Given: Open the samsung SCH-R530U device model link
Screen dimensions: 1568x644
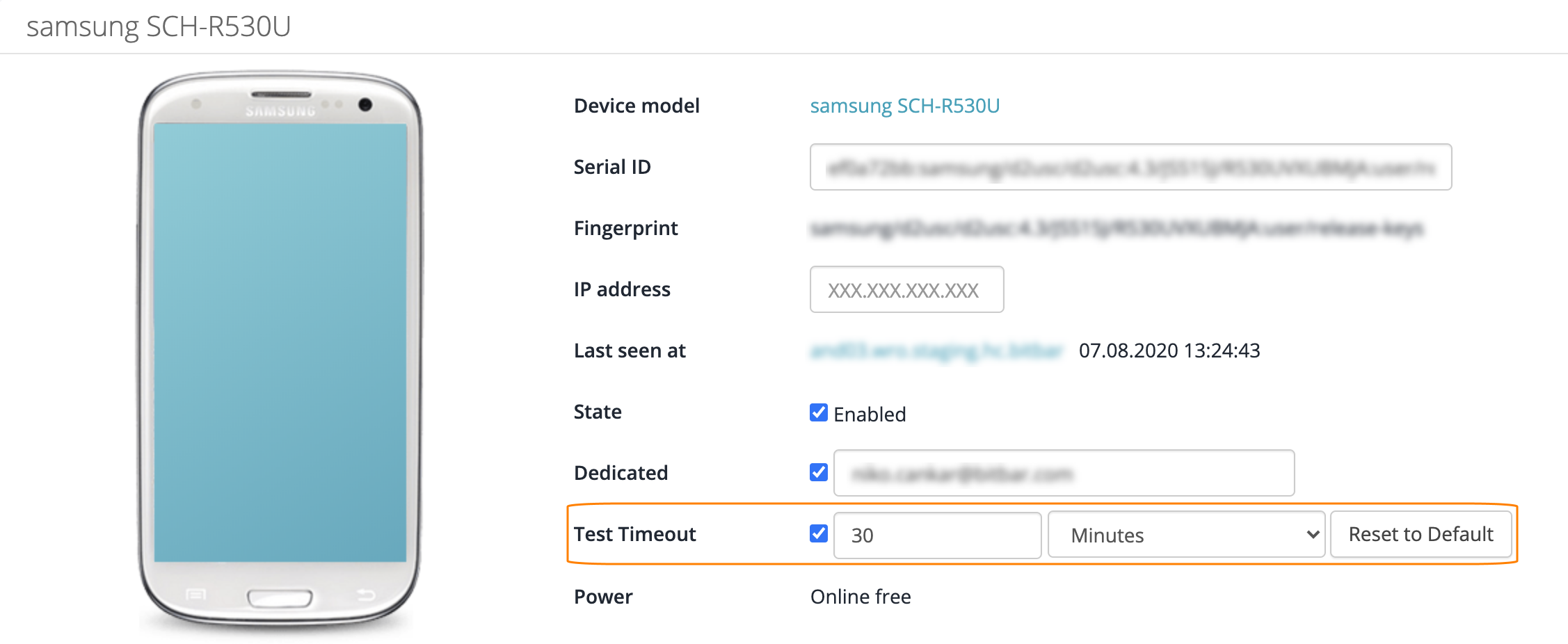Looking at the screenshot, I should pos(905,106).
